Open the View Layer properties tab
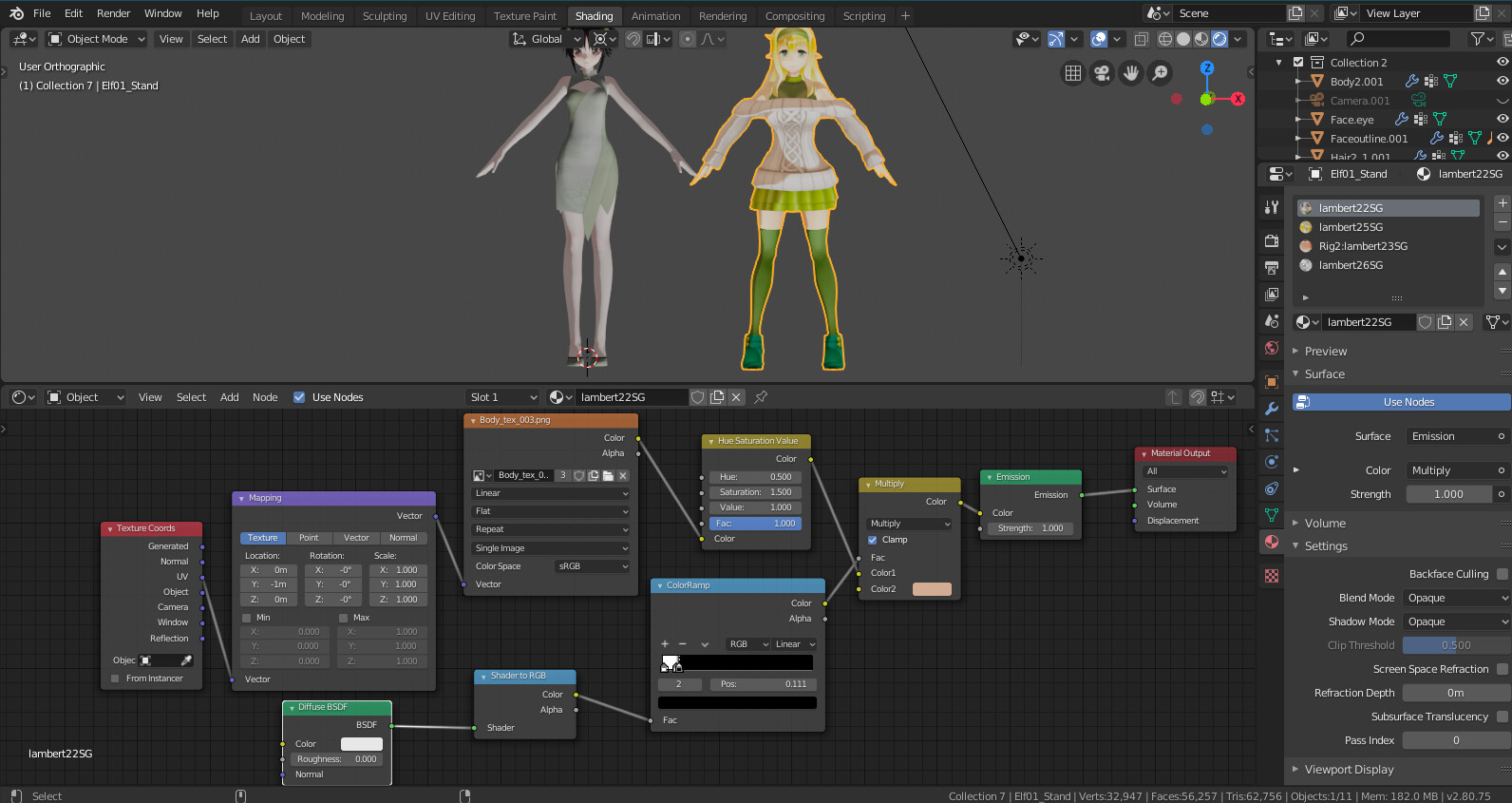Viewport: 1512px width, 803px height. (x=1272, y=295)
